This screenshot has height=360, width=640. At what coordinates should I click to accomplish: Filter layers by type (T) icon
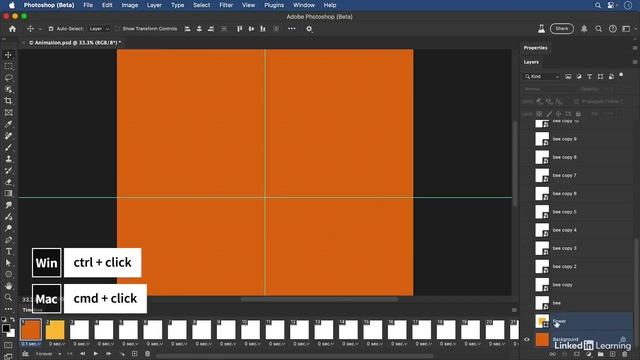click(589, 76)
